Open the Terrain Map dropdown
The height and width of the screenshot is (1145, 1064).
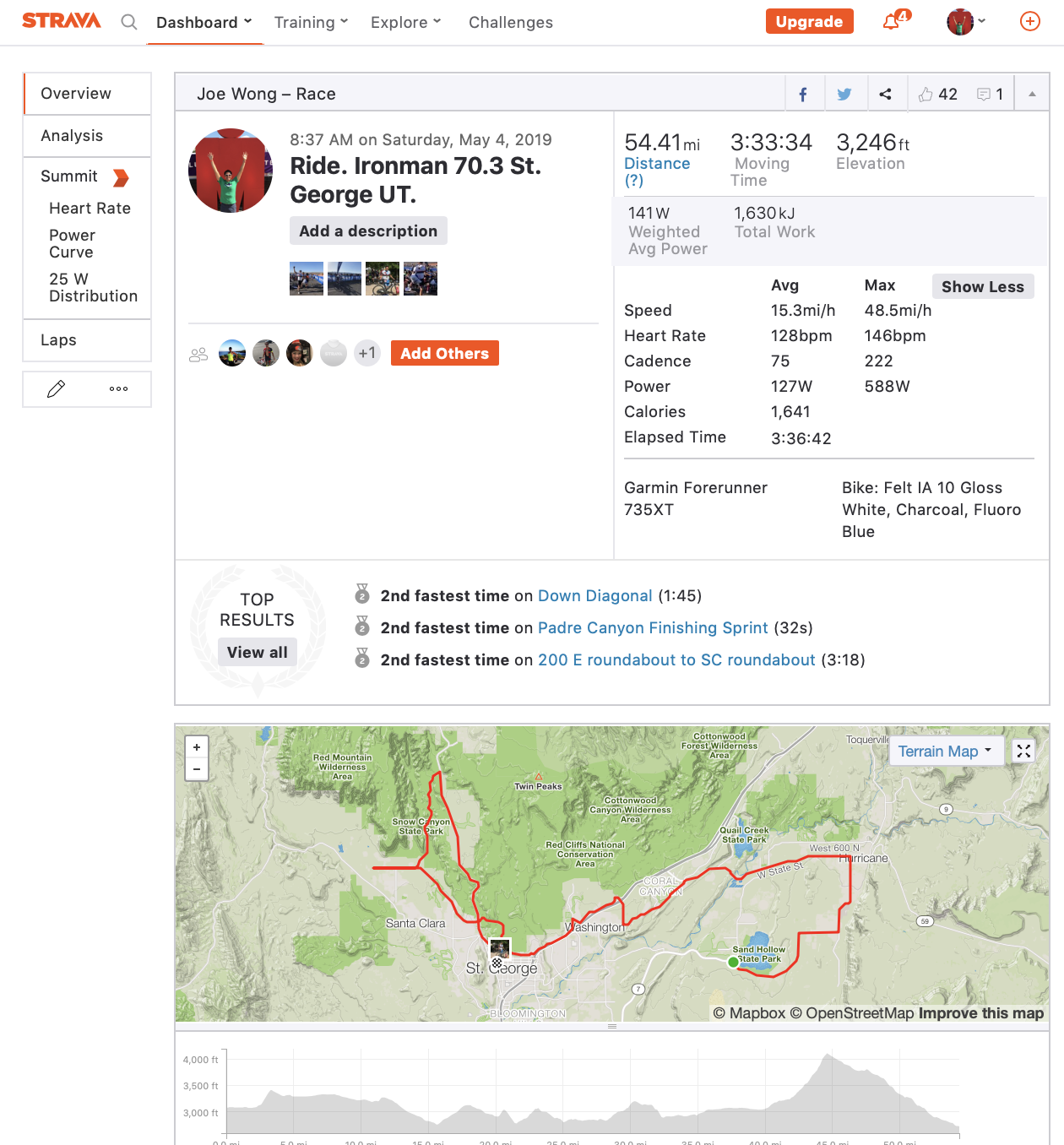[x=945, y=752]
